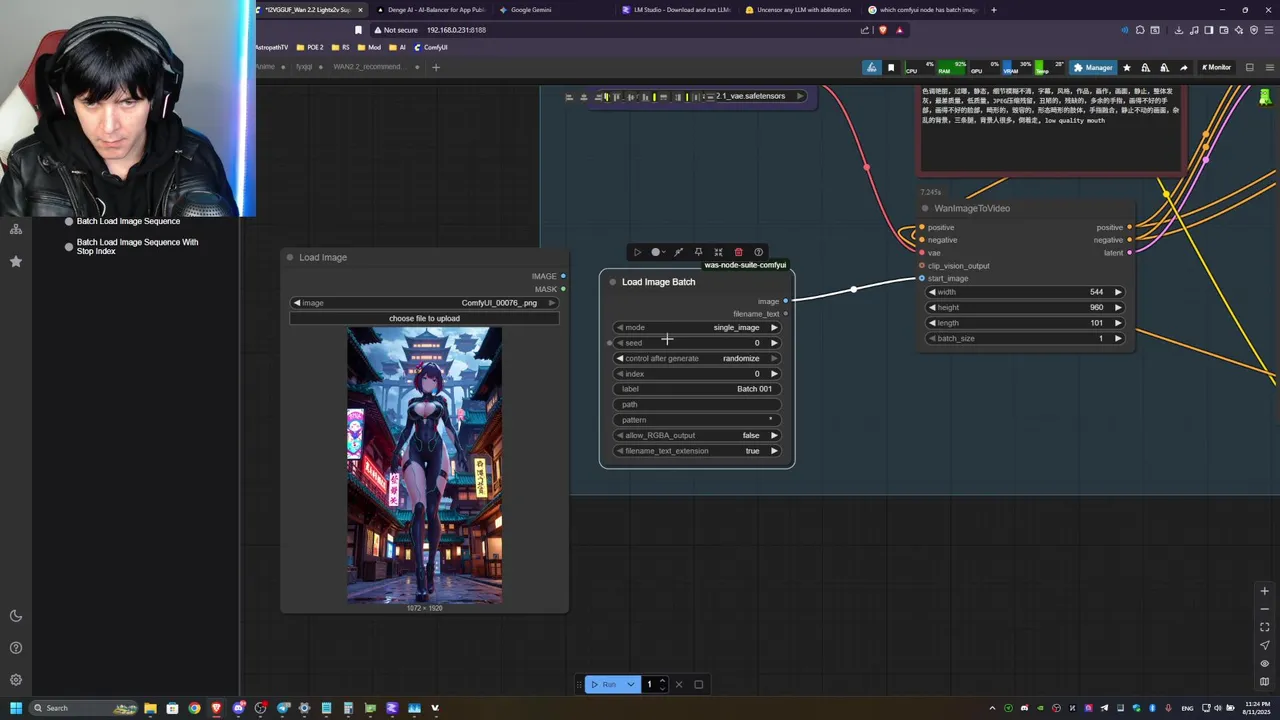Screen dimensions: 1280x720
Task: Open node help question mark icon
Action: click(758, 252)
